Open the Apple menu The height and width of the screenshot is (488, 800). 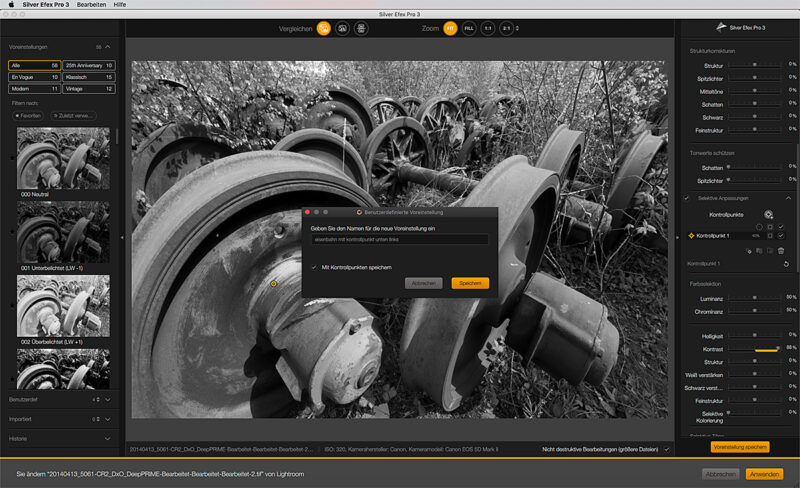pyautogui.click(x=11, y=4)
